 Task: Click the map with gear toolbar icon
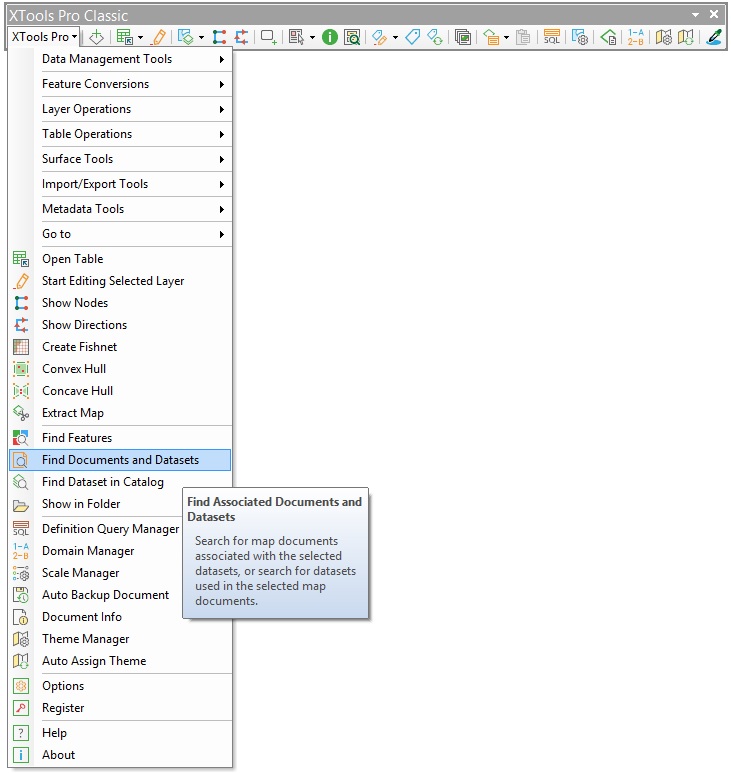(x=580, y=37)
